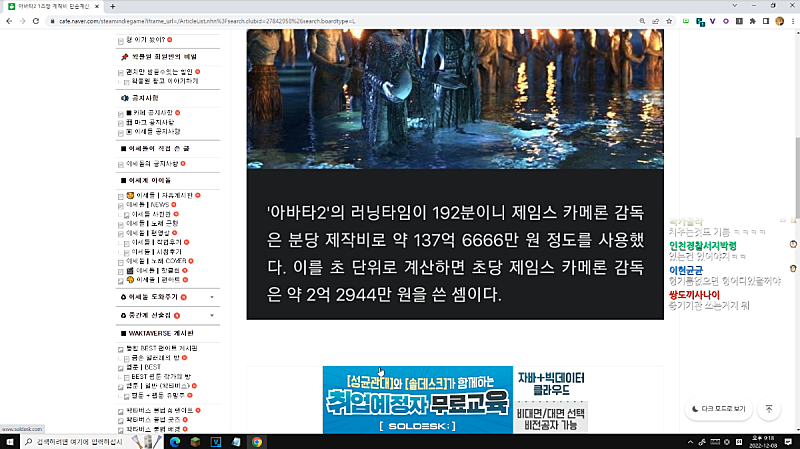Viewport: 800px width, 449px height.
Task: Open the 마크 공지사항 board
Action: coord(150,122)
